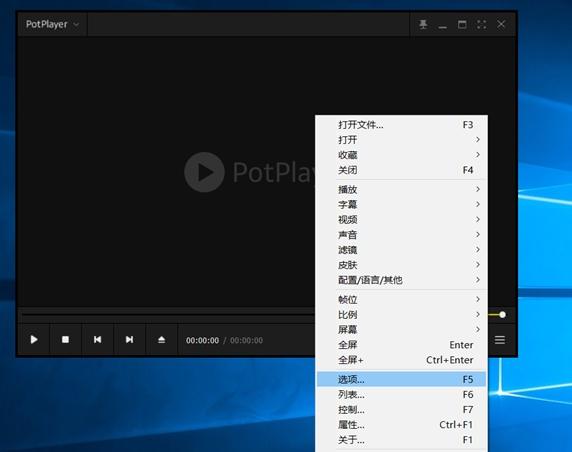
Task: Expand the 字幕 submenu
Action: (x=401, y=204)
